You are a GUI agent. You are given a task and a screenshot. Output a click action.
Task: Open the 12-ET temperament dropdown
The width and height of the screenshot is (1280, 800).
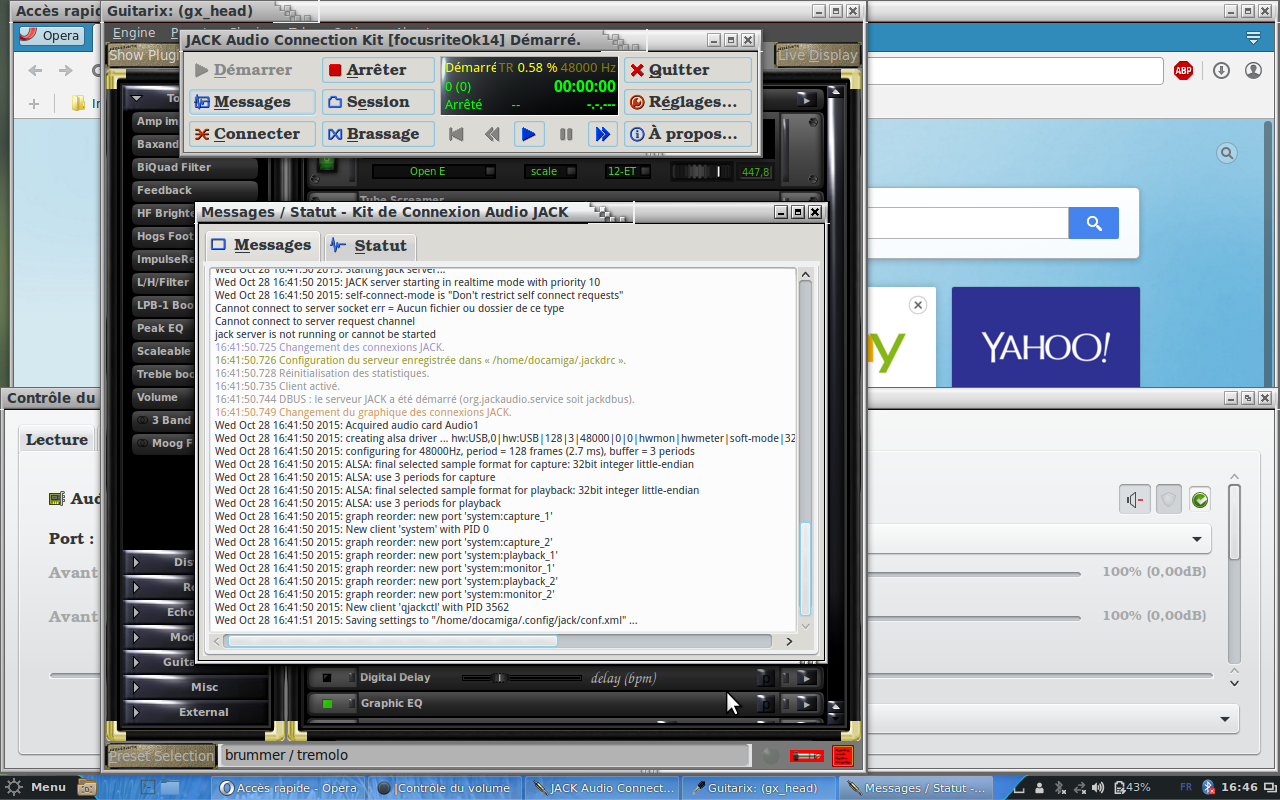pos(628,172)
